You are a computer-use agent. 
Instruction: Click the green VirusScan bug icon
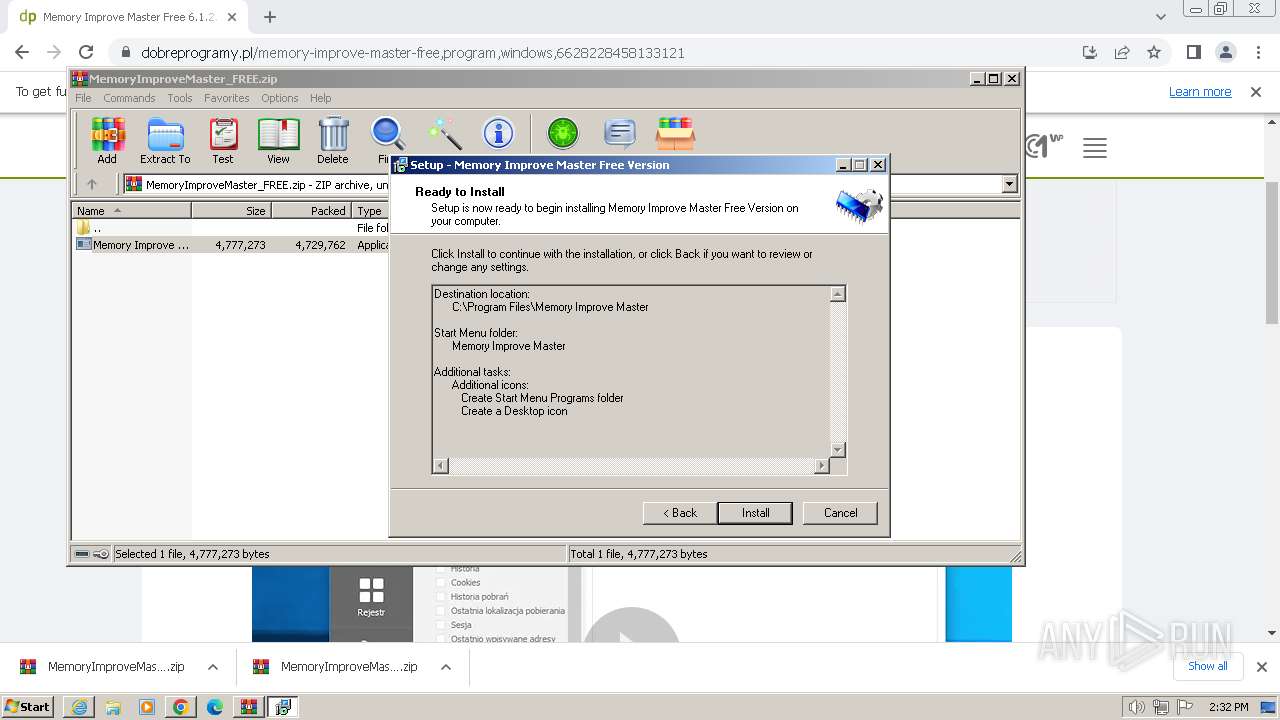(x=563, y=133)
